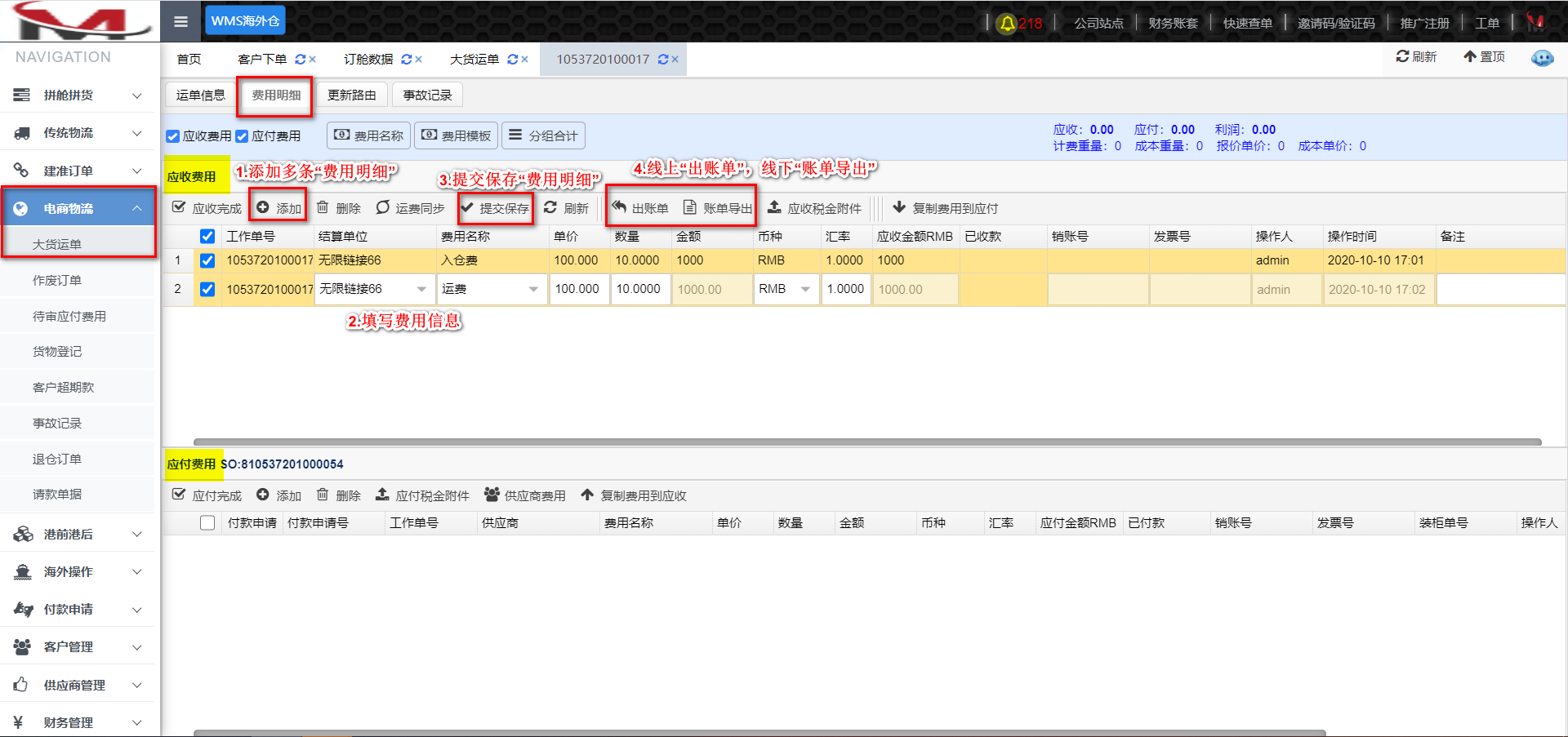Click 账单导出 to export the bill
Screen dimensions: 1568x737
(x=718, y=208)
